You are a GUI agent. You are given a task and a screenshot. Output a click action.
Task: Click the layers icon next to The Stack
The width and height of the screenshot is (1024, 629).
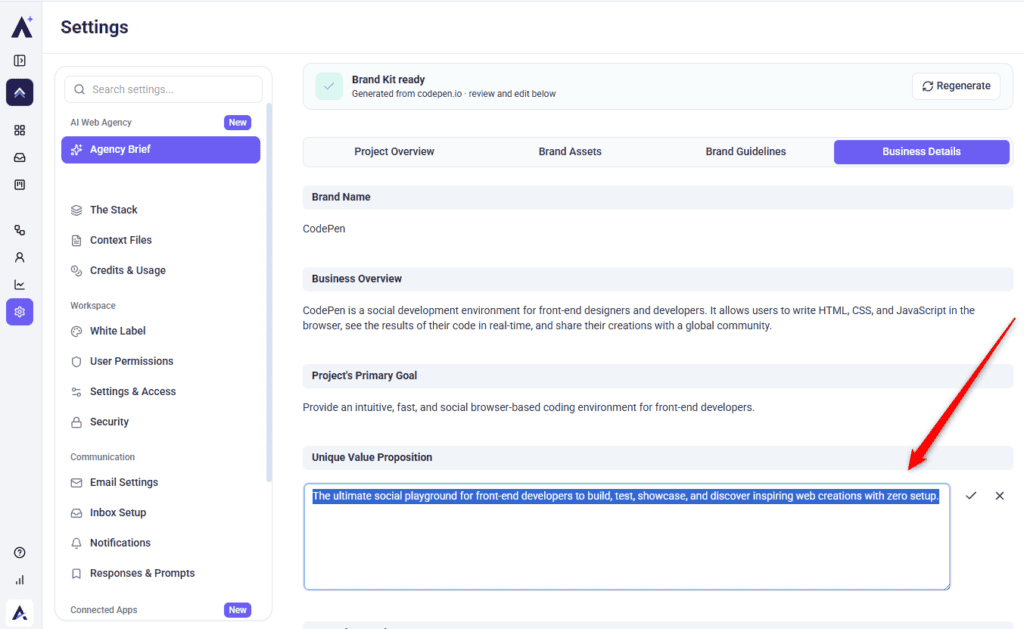tap(76, 210)
